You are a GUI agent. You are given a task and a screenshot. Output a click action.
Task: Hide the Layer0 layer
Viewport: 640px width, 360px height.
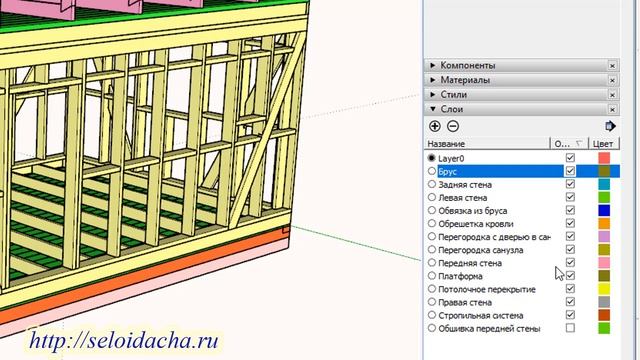[570, 158]
